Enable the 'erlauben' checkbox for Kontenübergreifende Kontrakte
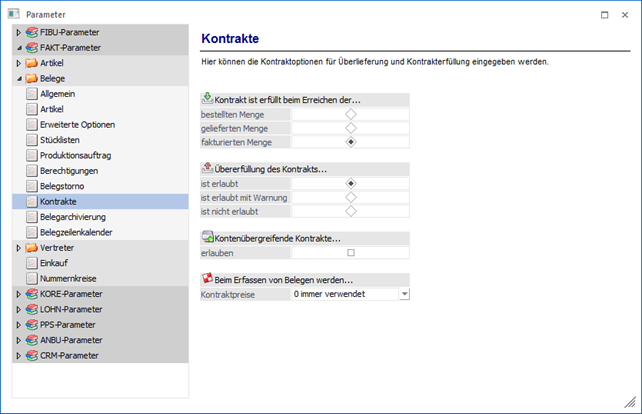The image size is (642, 414). pyautogui.click(x=350, y=253)
